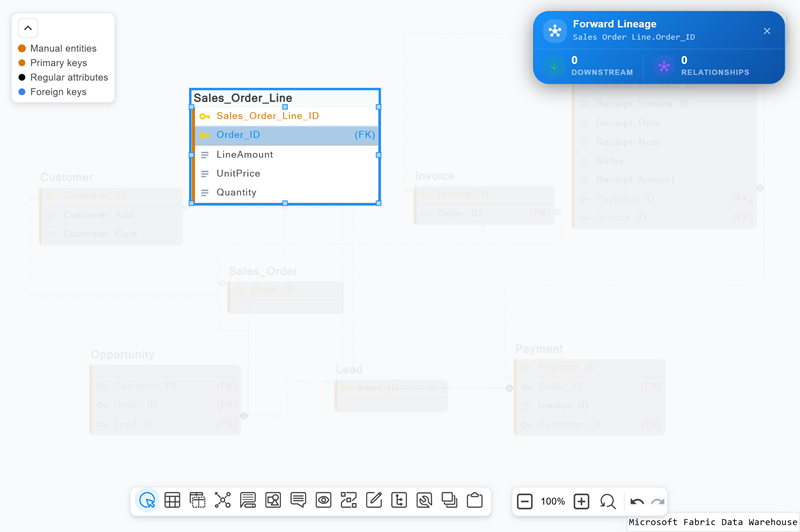This screenshot has height=532, width=800.
Task: Click the dimmed Receipt_Date attribute
Action: [x=628, y=123]
